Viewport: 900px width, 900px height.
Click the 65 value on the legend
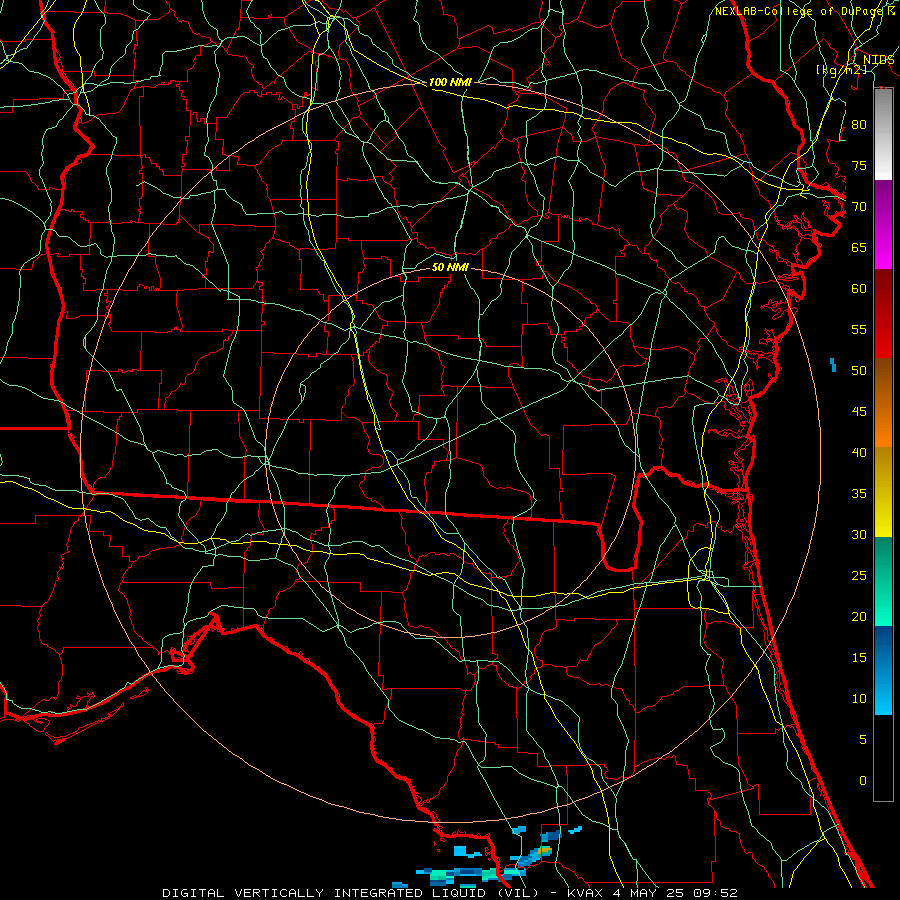[859, 248]
